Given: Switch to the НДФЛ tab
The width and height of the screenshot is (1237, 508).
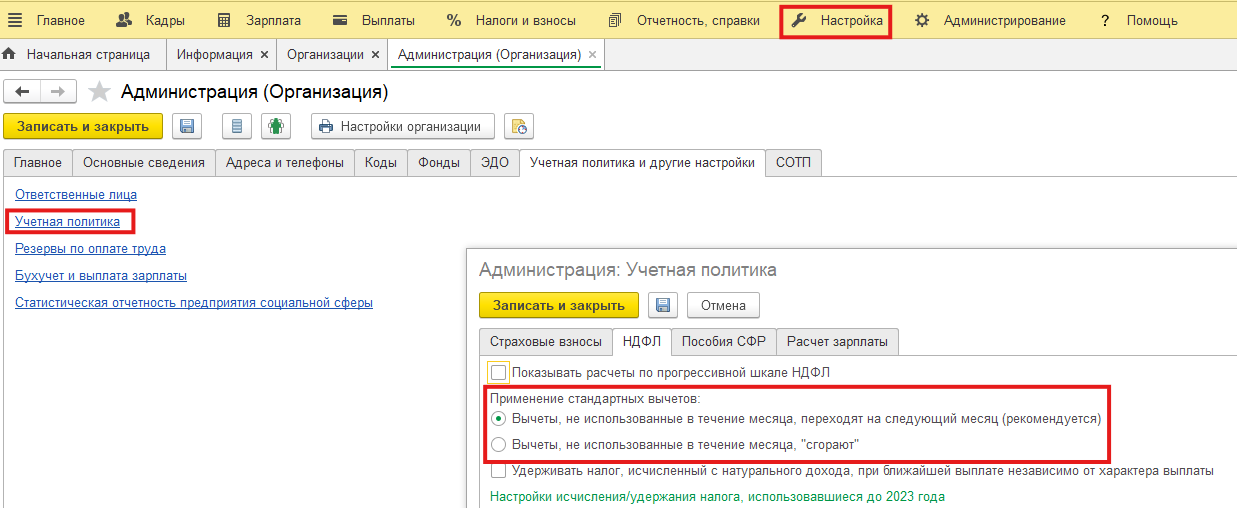Looking at the screenshot, I should 641,341.
